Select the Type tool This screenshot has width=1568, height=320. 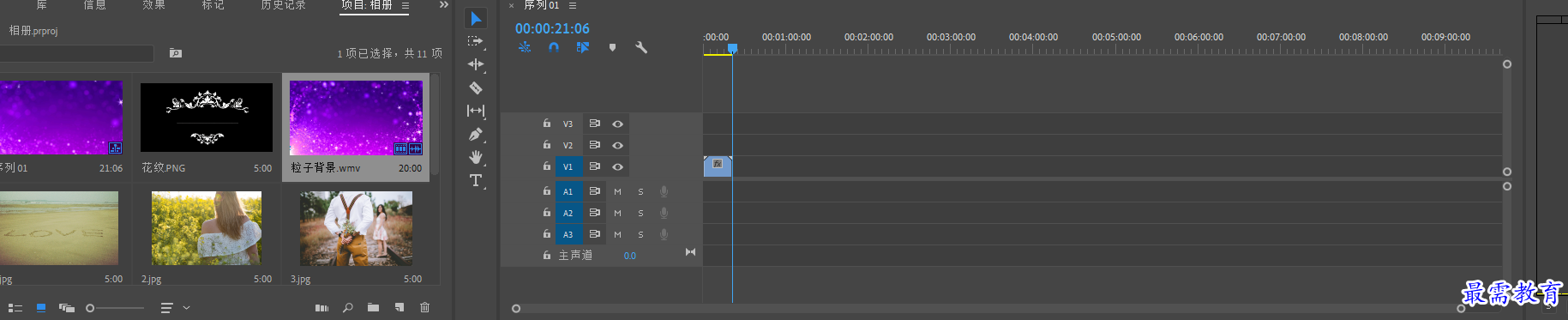tap(476, 180)
